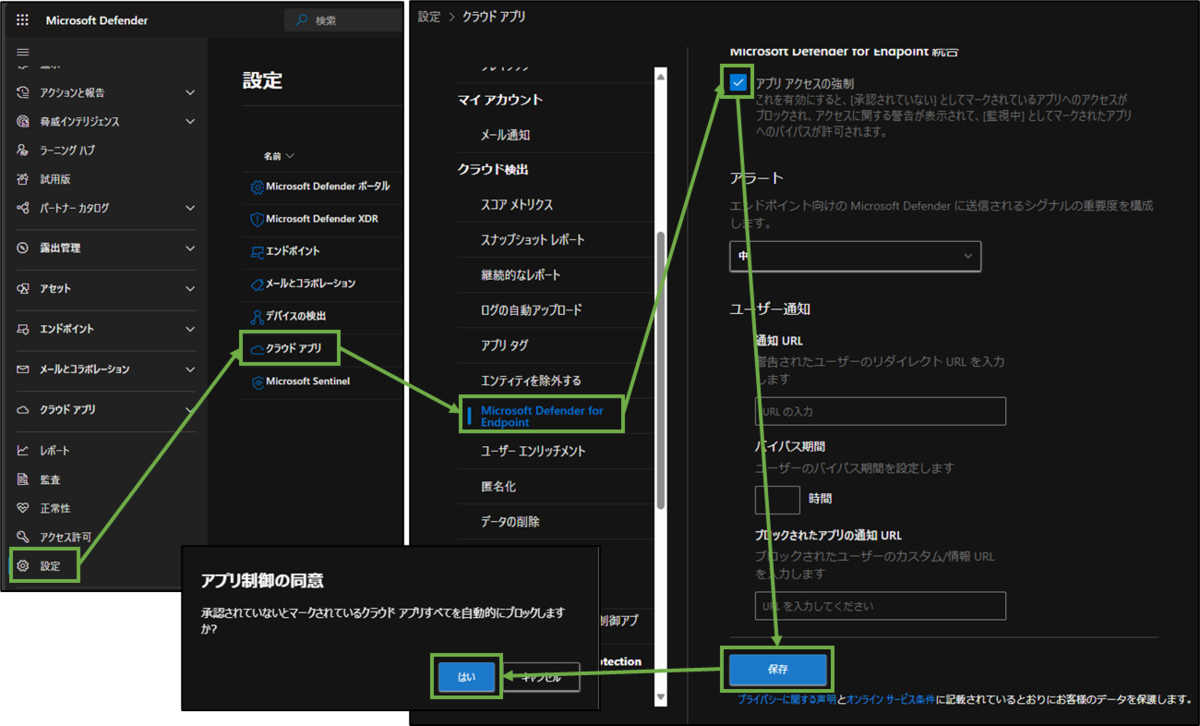The width and height of the screenshot is (1200, 726).
Task: Click the 脅威インテリジェンス sidebar icon
Action: (x=23, y=121)
